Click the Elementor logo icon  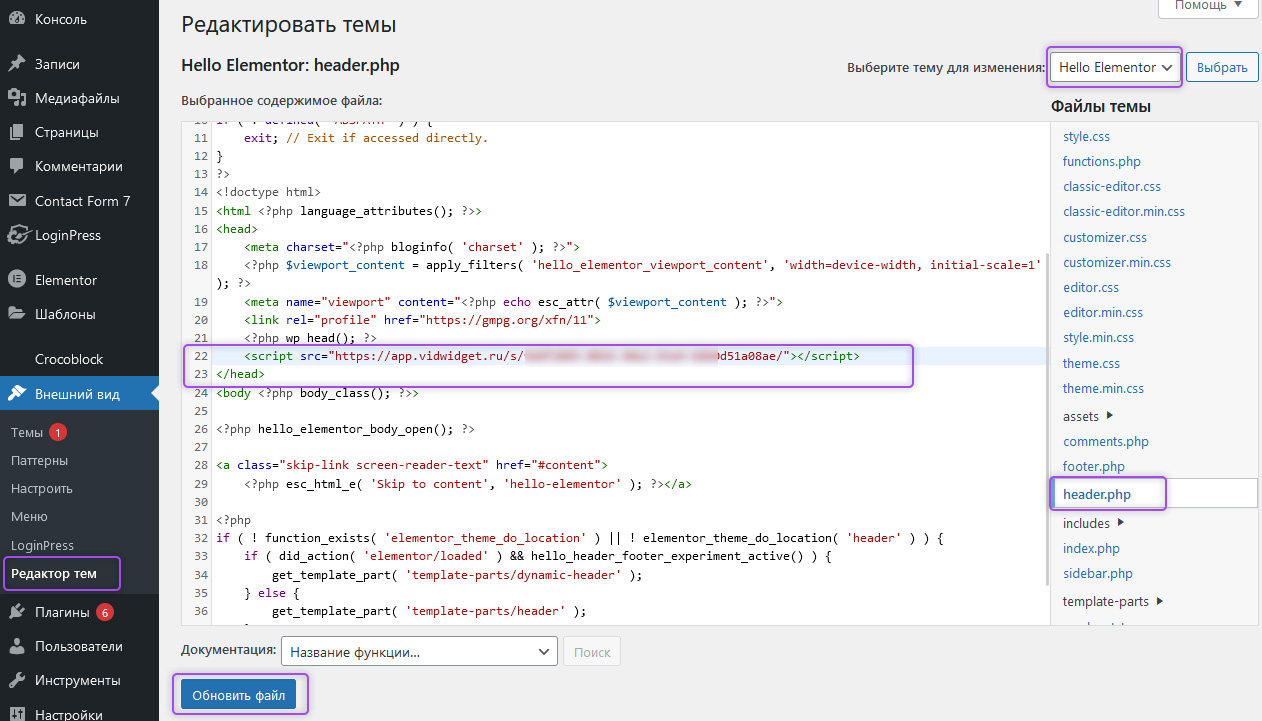pyautogui.click(x=17, y=280)
